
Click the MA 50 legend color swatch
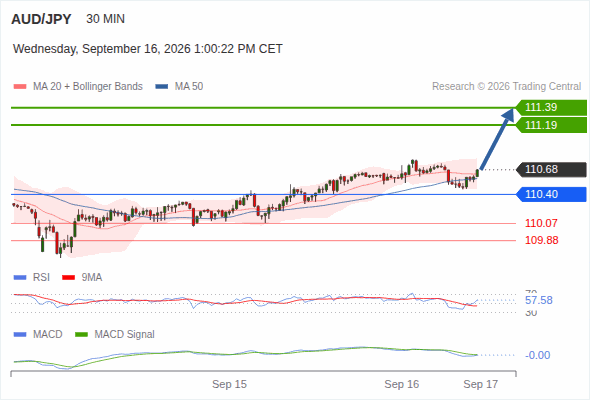(x=162, y=87)
